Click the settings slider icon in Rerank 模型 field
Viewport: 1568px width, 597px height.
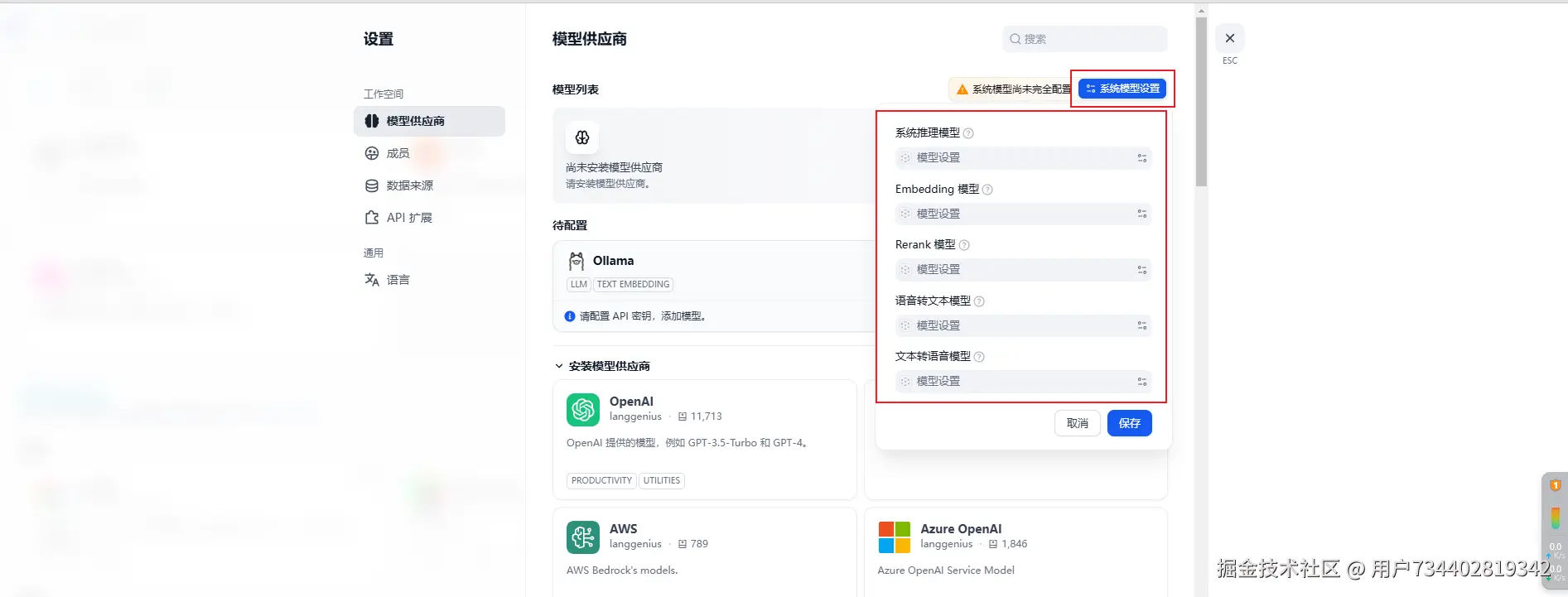point(1141,270)
